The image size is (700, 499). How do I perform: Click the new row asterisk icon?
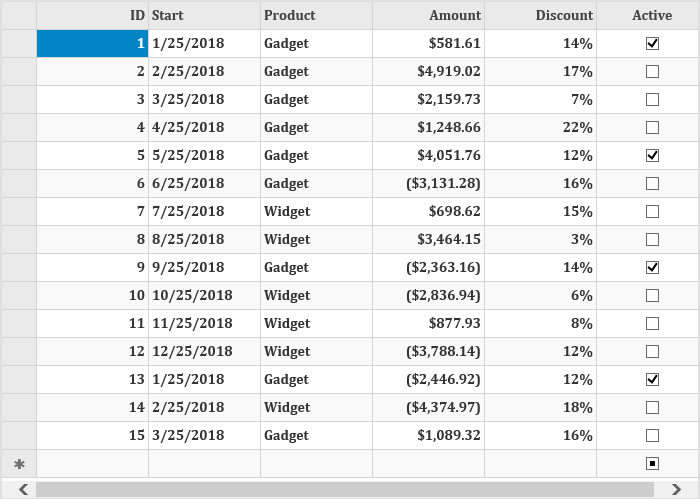[x=18, y=464]
